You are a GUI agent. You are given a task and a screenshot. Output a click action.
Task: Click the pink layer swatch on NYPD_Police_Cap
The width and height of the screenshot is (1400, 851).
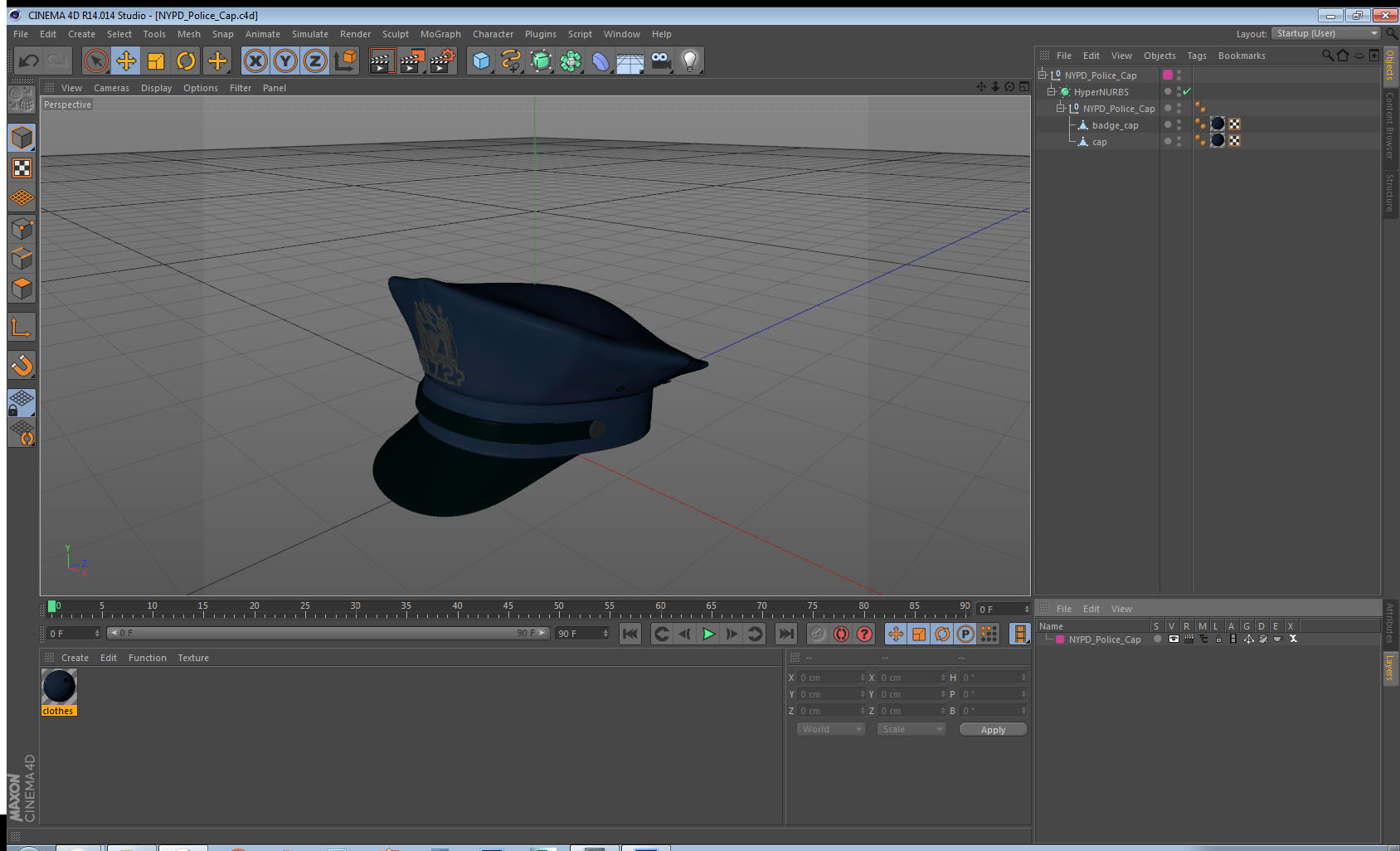(x=1168, y=75)
